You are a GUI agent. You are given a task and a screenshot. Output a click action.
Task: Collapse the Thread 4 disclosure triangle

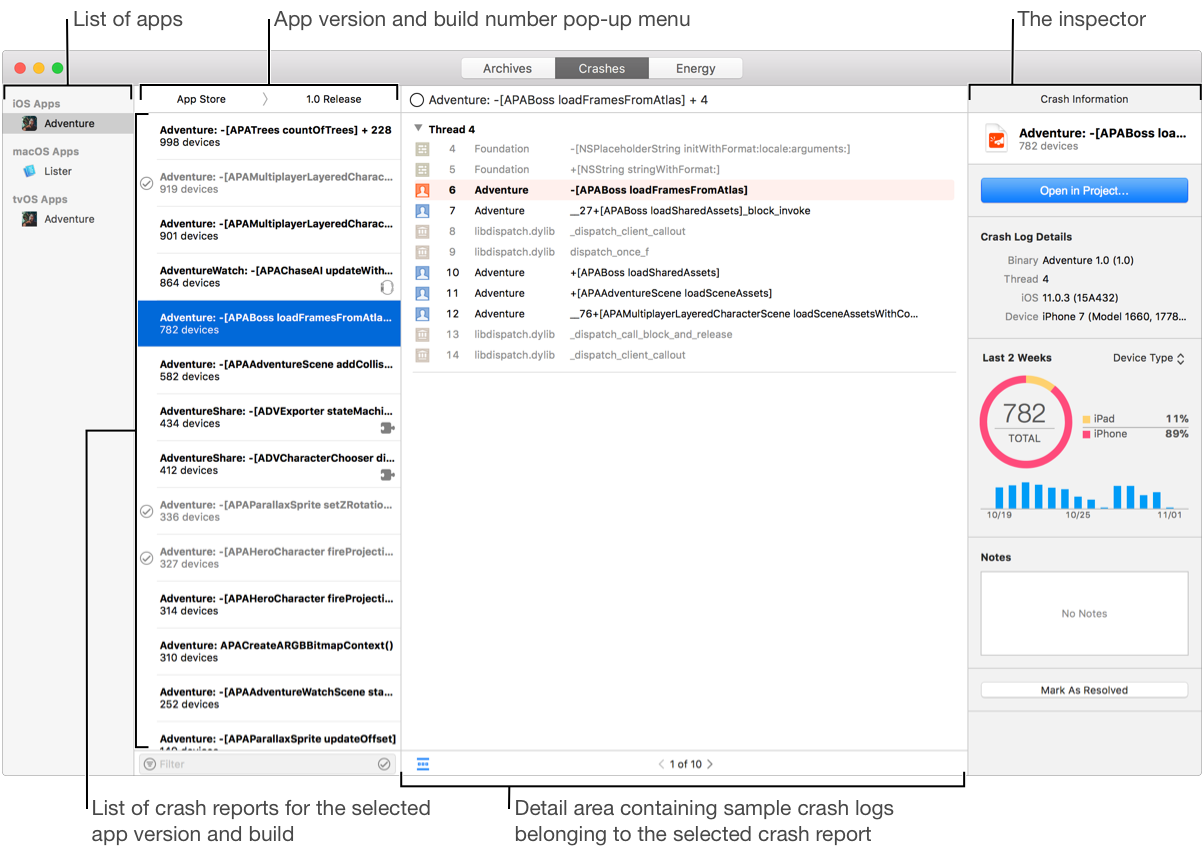click(418, 129)
